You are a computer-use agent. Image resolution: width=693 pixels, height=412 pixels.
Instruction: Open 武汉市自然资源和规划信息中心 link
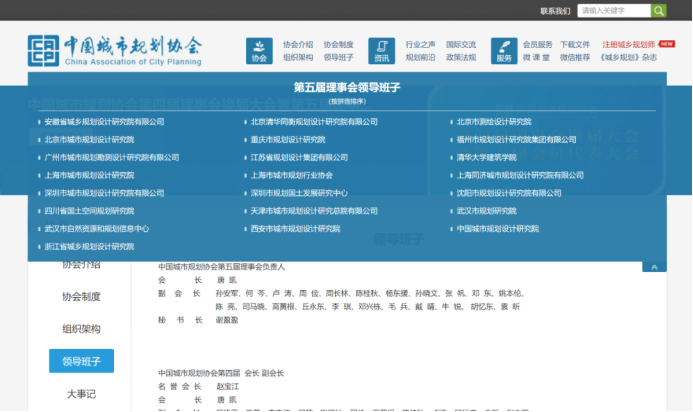97,229
